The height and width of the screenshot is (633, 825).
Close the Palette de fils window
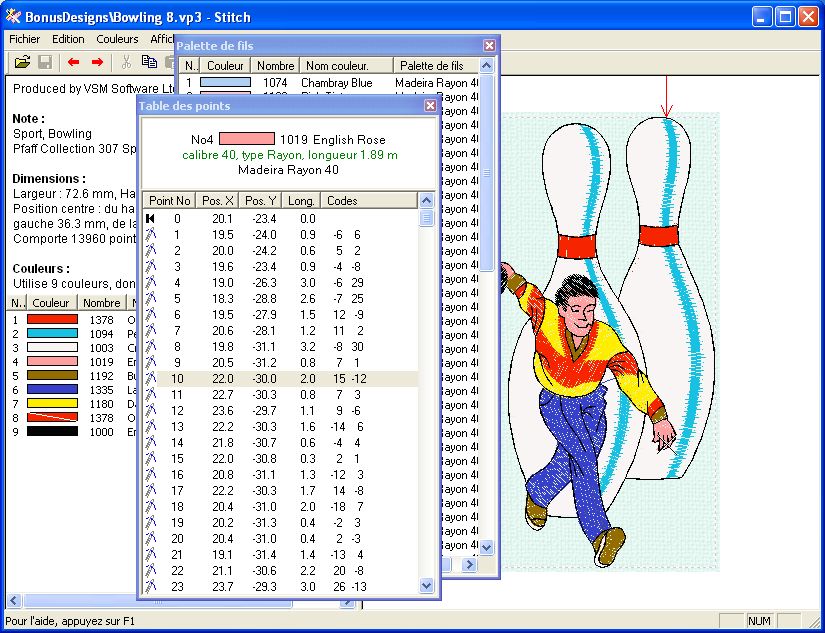[489, 46]
